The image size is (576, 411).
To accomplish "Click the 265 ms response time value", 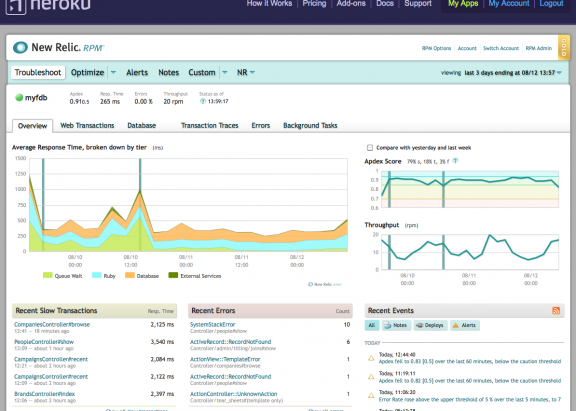I will (x=110, y=101).
